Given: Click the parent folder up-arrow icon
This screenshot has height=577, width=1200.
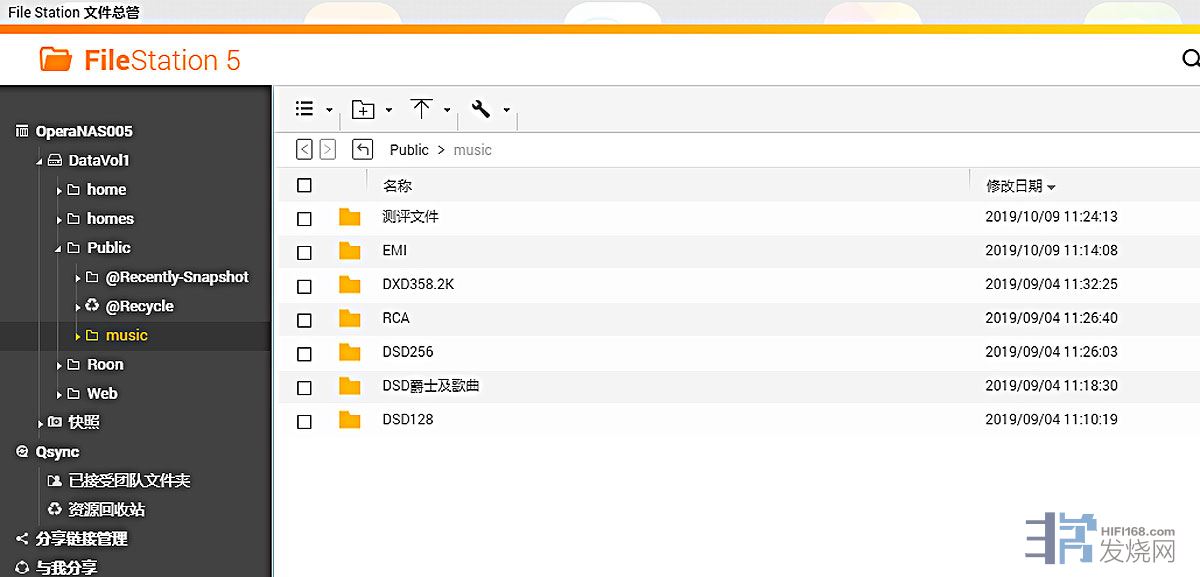Looking at the screenshot, I should [x=362, y=150].
